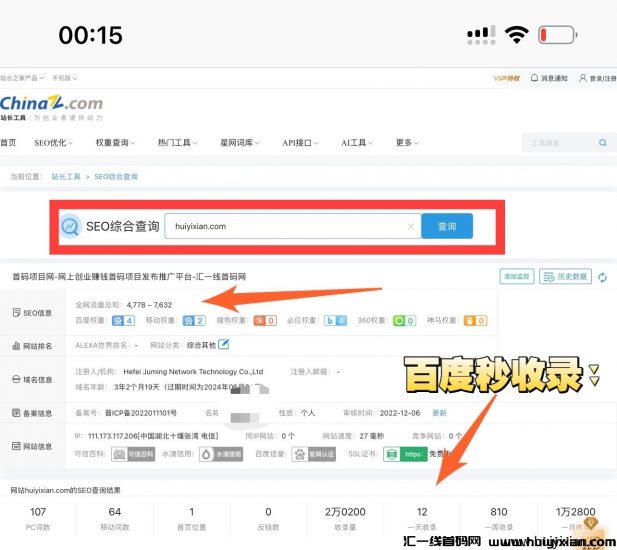Click the 可信百科 badge icon
The width and height of the screenshot is (617, 550).
[133, 454]
